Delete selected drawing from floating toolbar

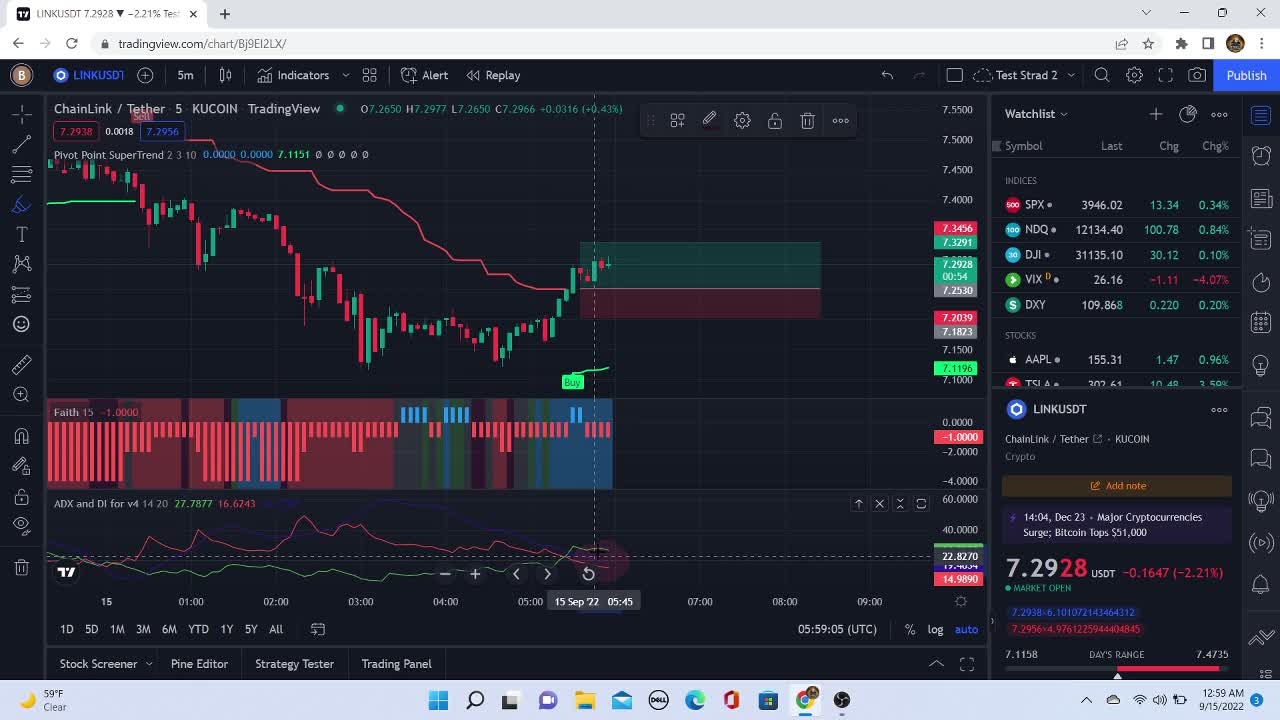[x=808, y=120]
